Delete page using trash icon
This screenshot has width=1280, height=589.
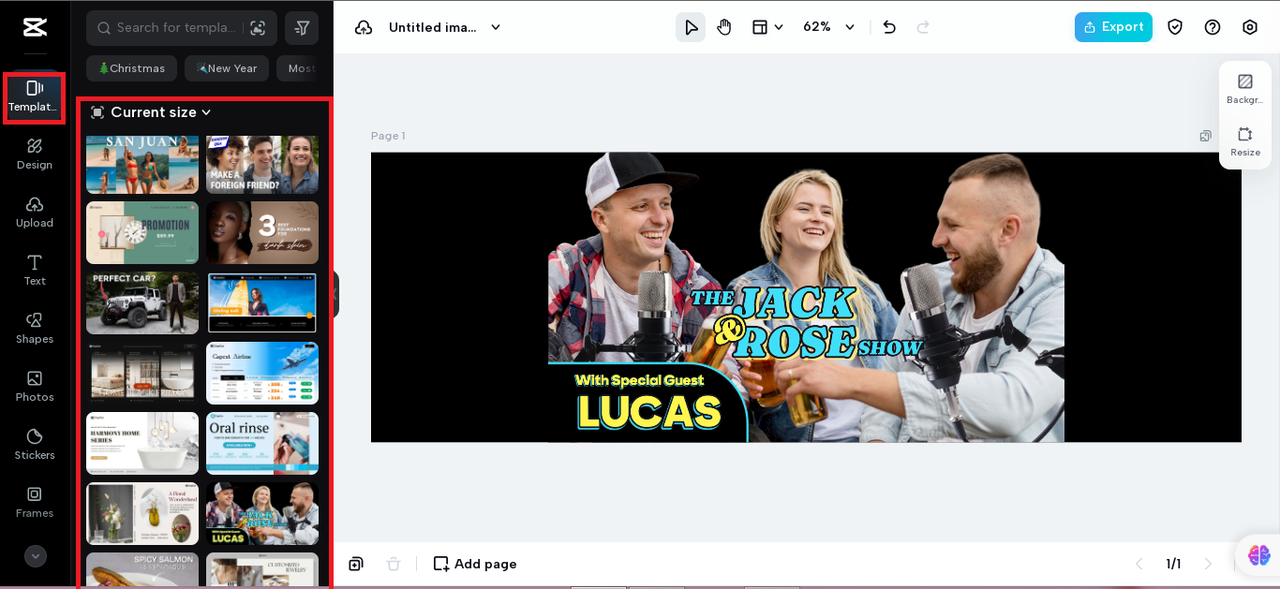(394, 564)
